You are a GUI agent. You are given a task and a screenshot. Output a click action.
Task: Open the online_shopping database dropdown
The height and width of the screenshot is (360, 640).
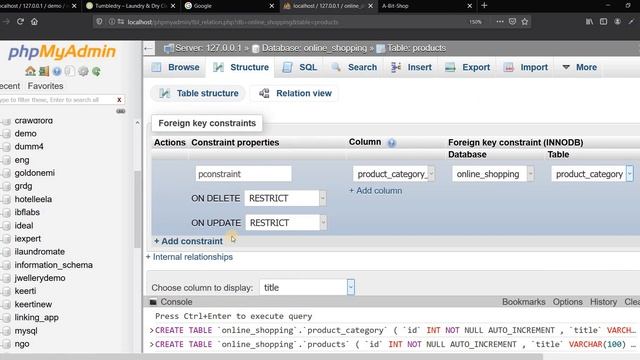(x=493, y=174)
